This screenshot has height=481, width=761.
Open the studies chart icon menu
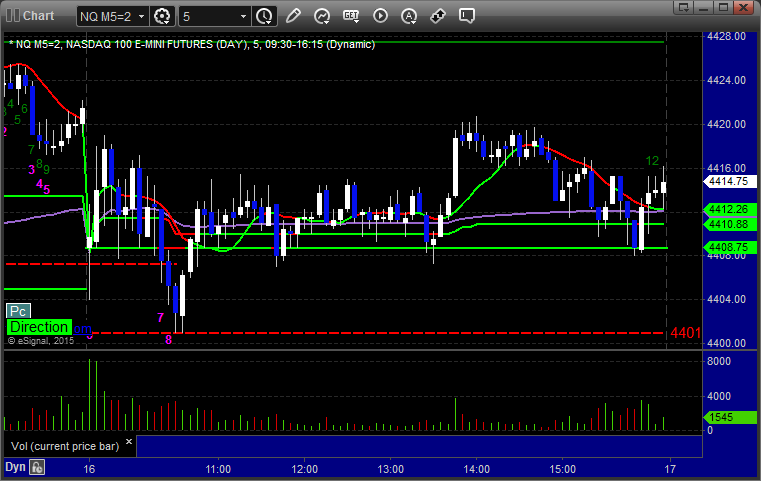322,16
